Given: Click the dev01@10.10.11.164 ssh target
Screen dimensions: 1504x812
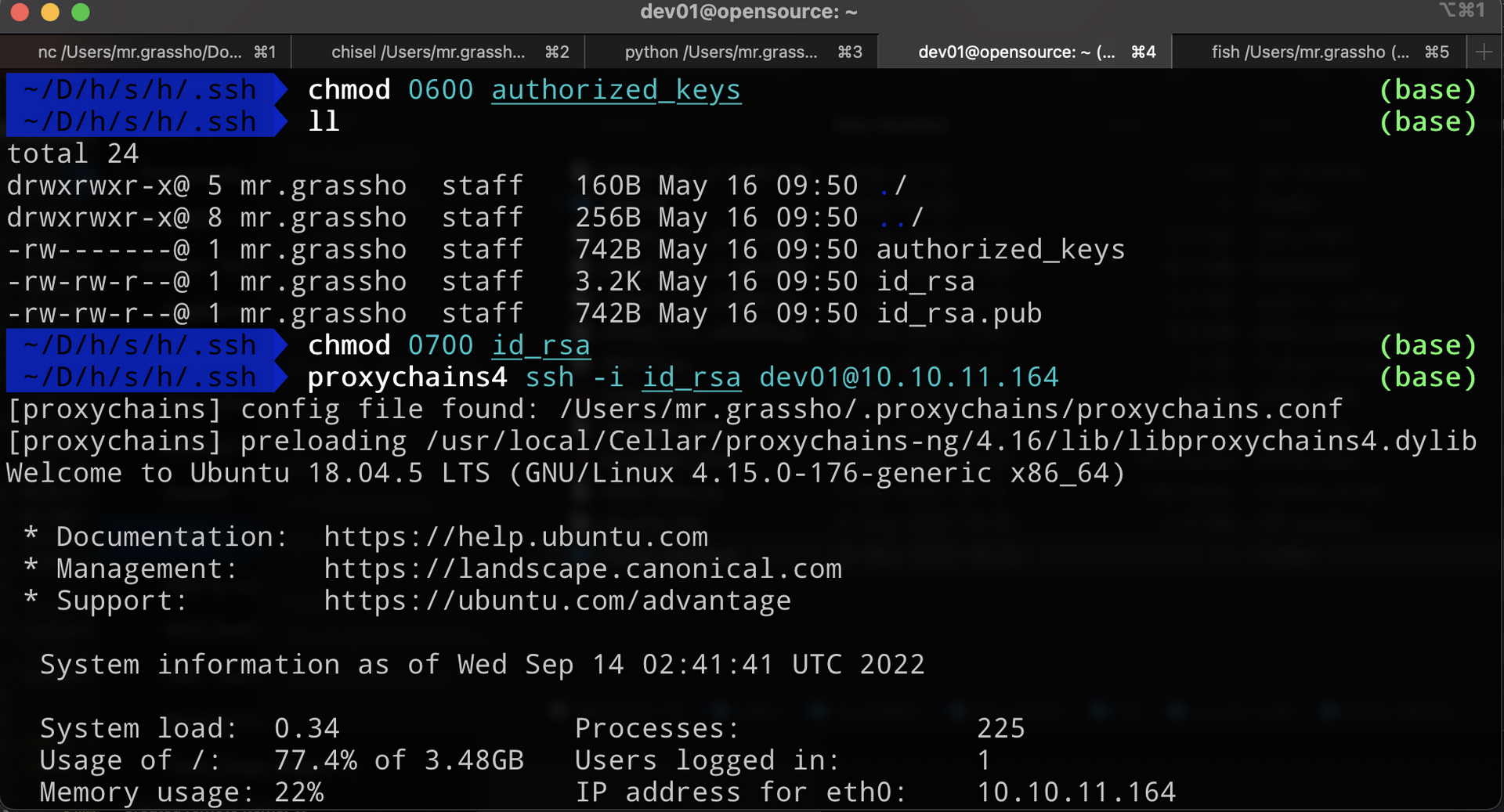Looking at the screenshot, I should [x=909, y=377].
